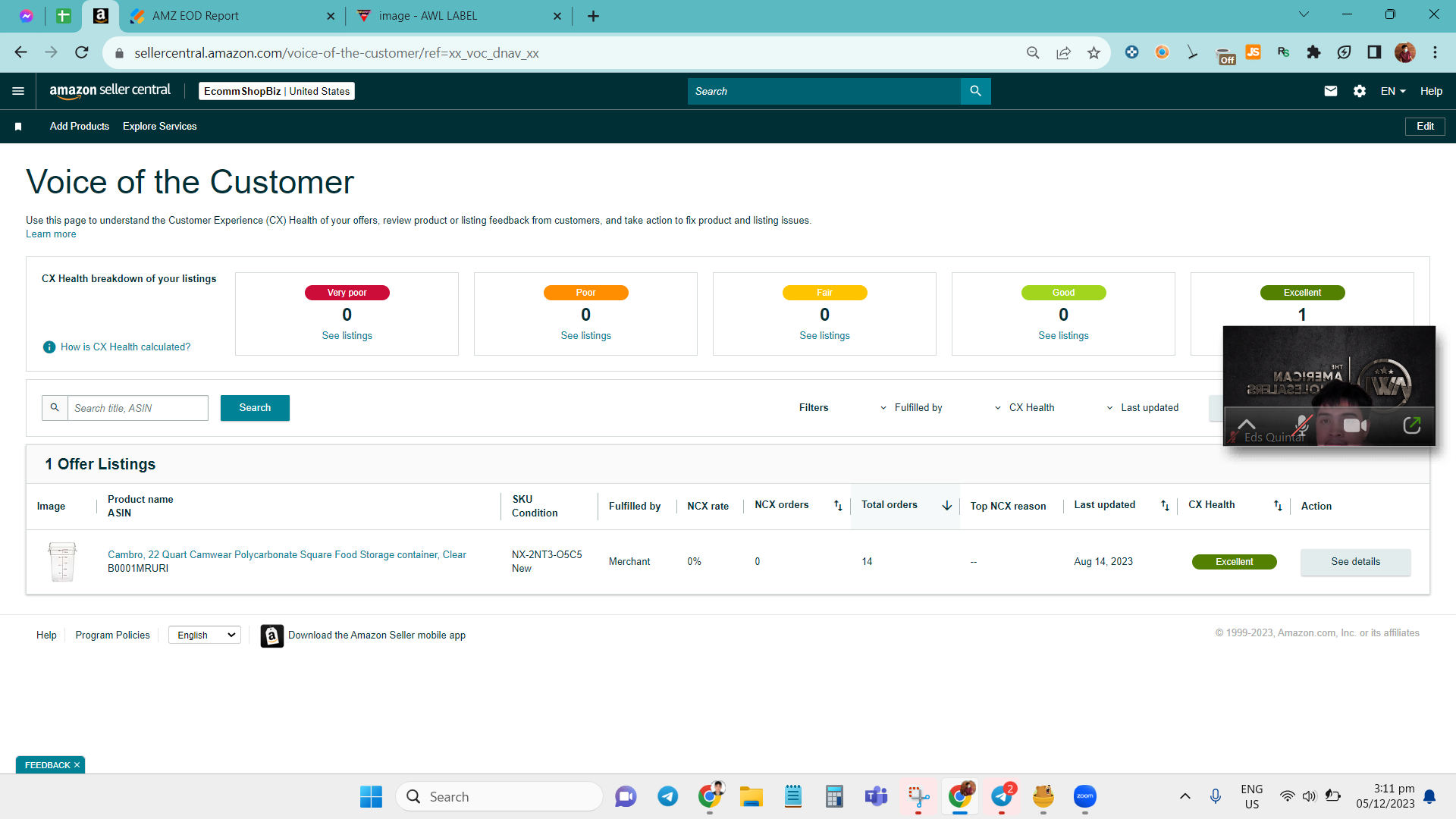Open the Cambro 22 Quart product link
The height and width of the screenshot is (819, 1456).
287,555
